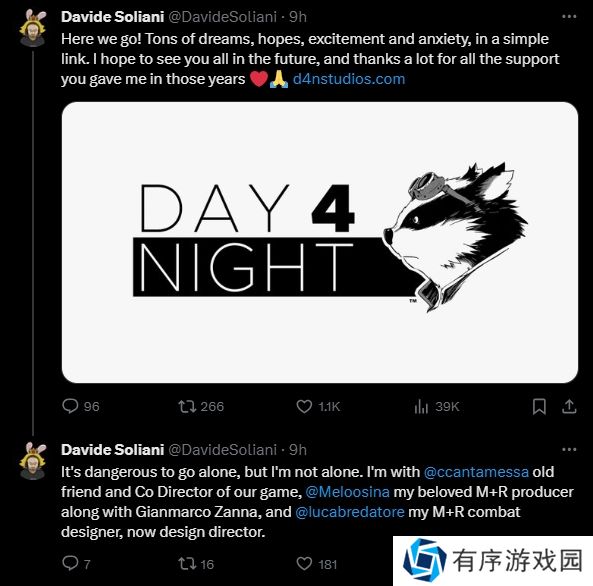
Task: Open more options menu on second tweet
Action: (569, 449)
